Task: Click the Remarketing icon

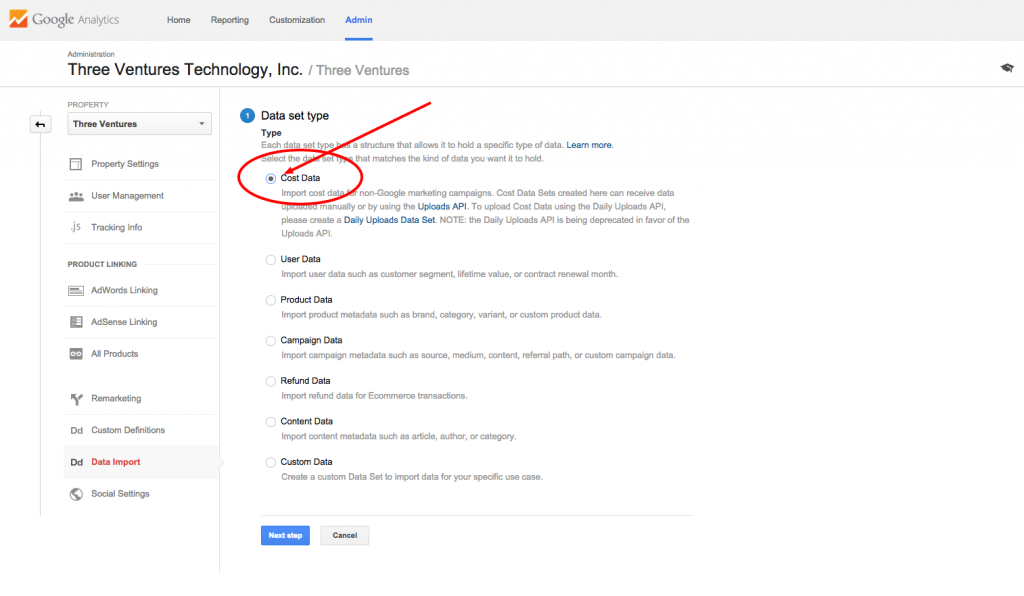Action: click(x=76, y=399)
